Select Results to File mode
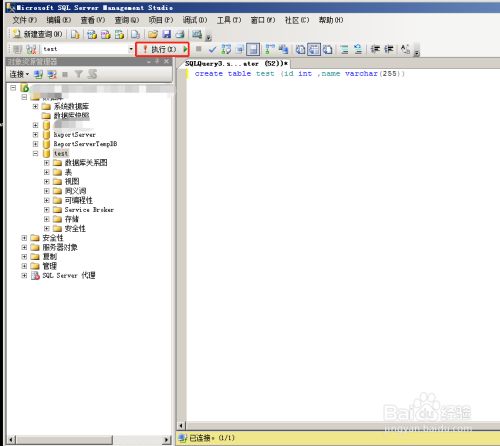 (328, 49)
